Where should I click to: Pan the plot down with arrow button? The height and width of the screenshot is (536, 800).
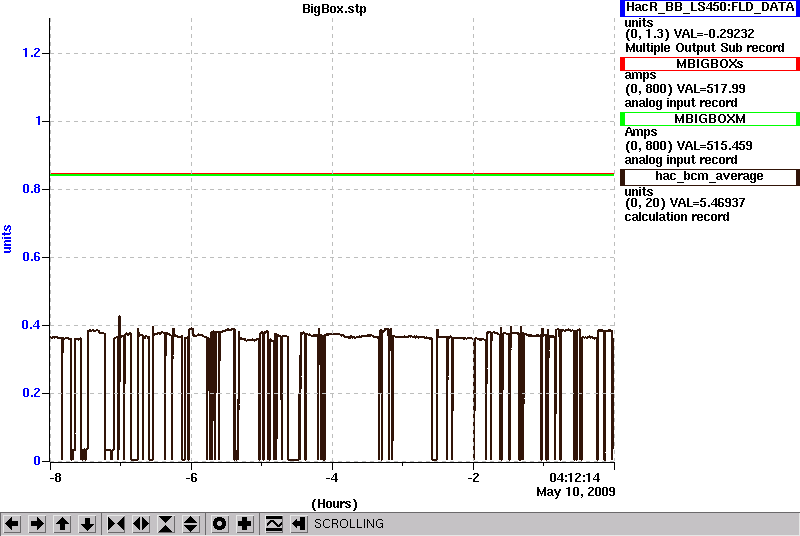point(87,524)
